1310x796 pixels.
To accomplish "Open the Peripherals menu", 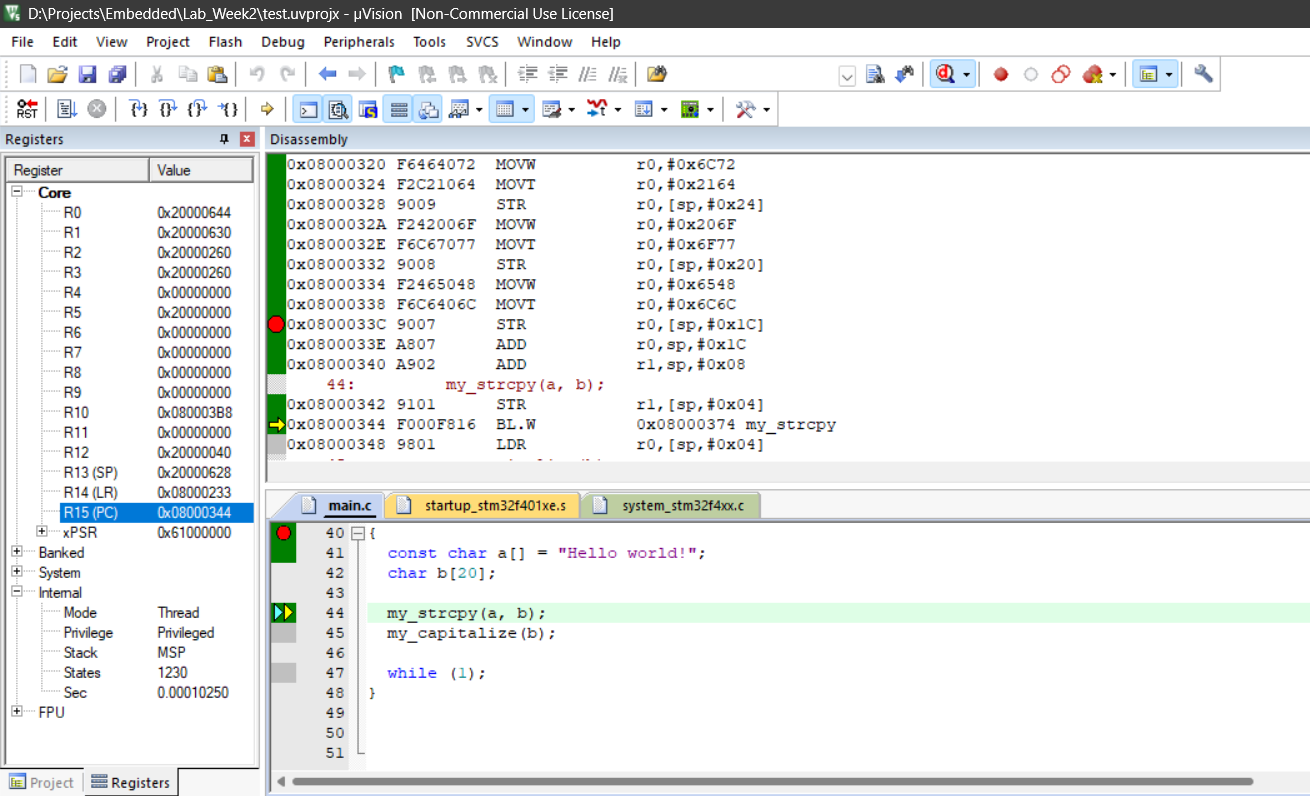I will [x=358, y=42].
